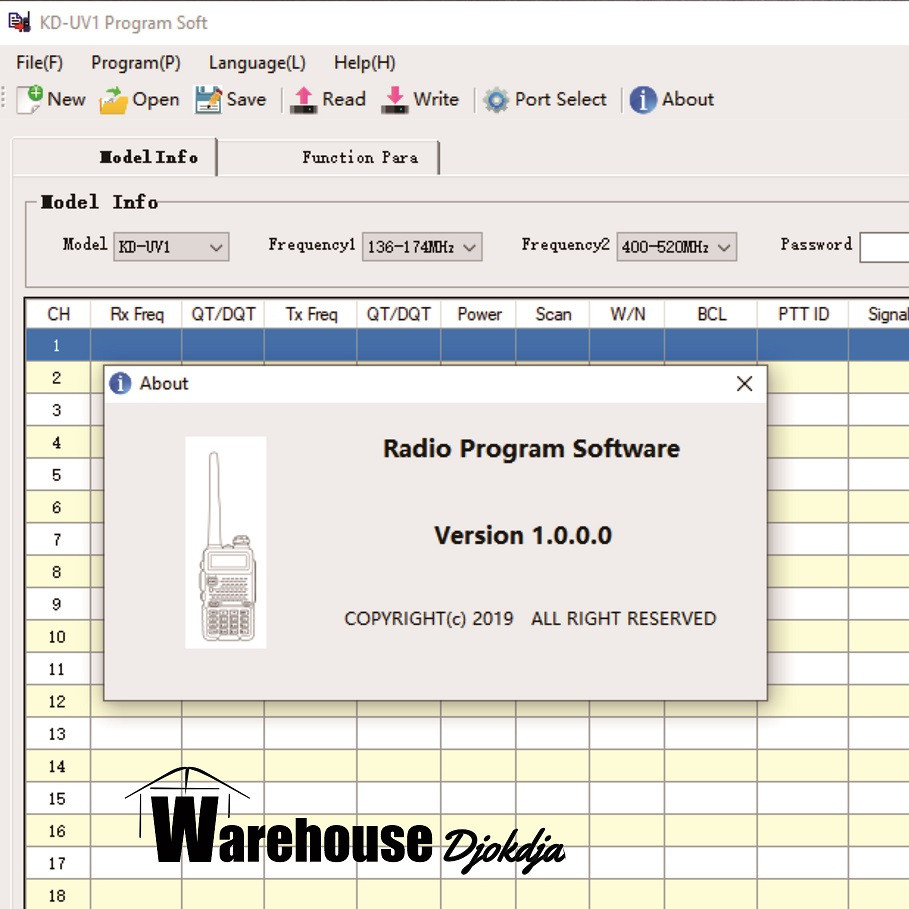This screenshot has height=909, width=909.
Task: Open the File menu
Action: (38, 62)
